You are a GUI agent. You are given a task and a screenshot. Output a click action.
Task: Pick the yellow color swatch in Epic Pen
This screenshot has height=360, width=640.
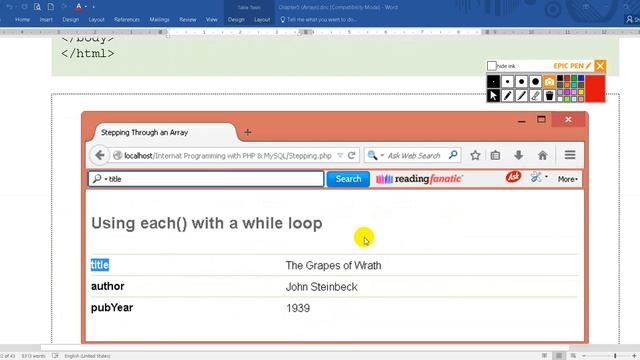tap(581, 92)
